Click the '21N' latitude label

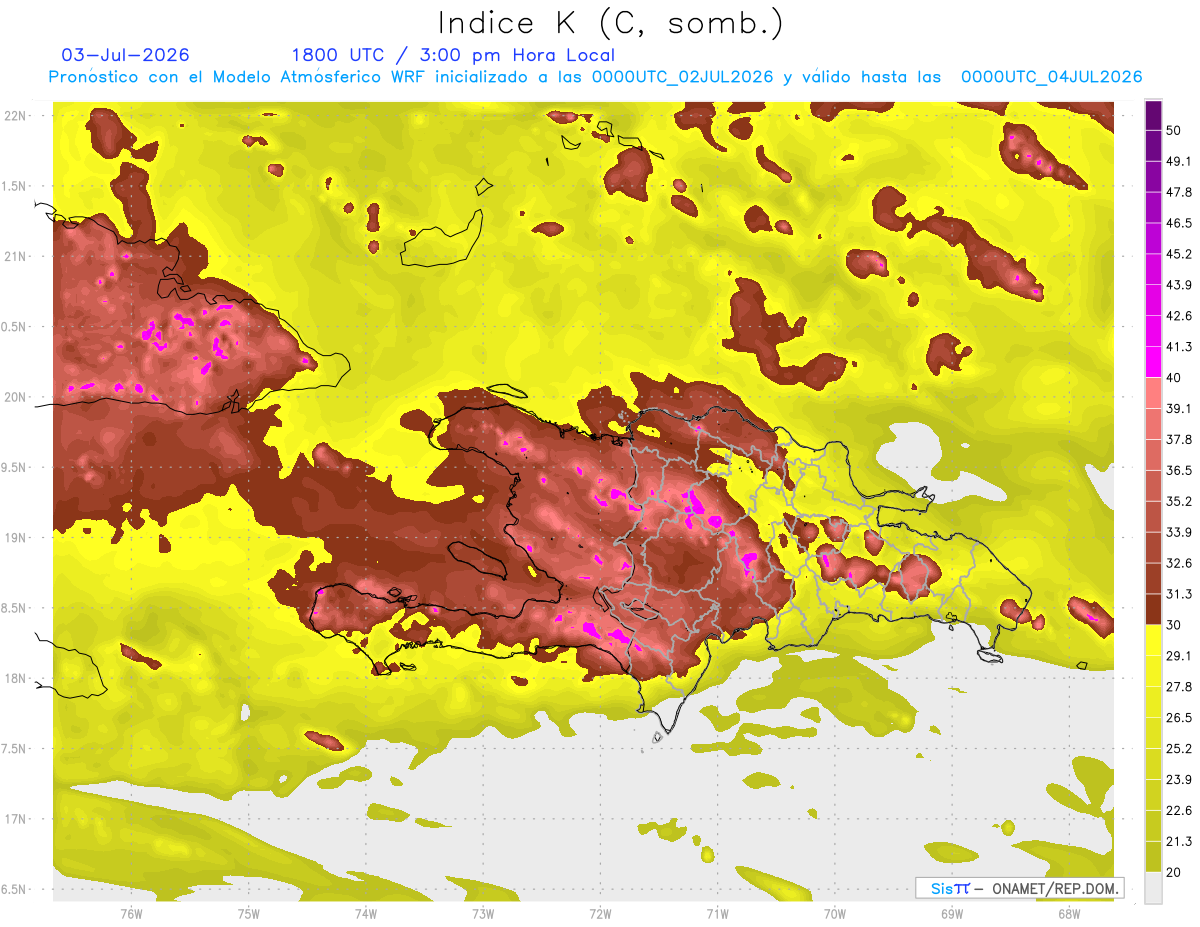tap(17, 256)
